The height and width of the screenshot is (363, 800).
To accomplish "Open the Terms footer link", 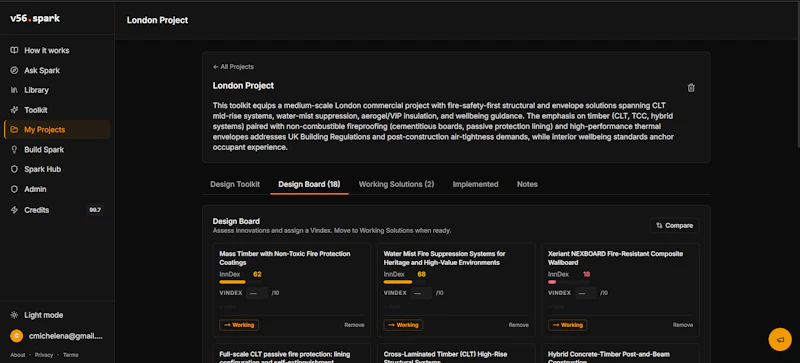I will [71, 355].
